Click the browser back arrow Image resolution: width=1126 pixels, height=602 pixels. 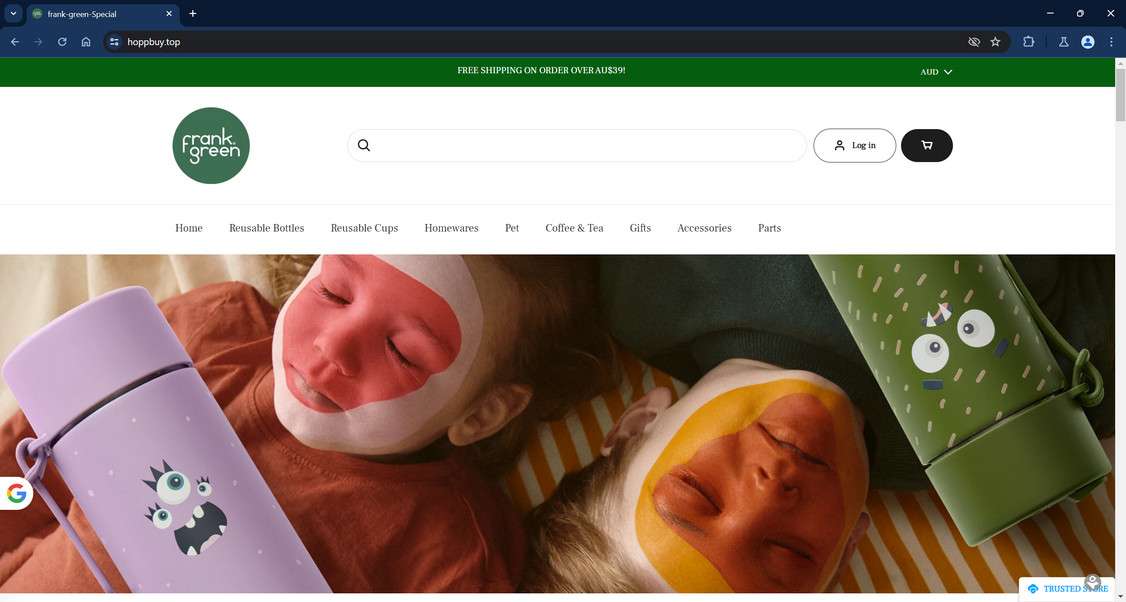tap(14, 42)
